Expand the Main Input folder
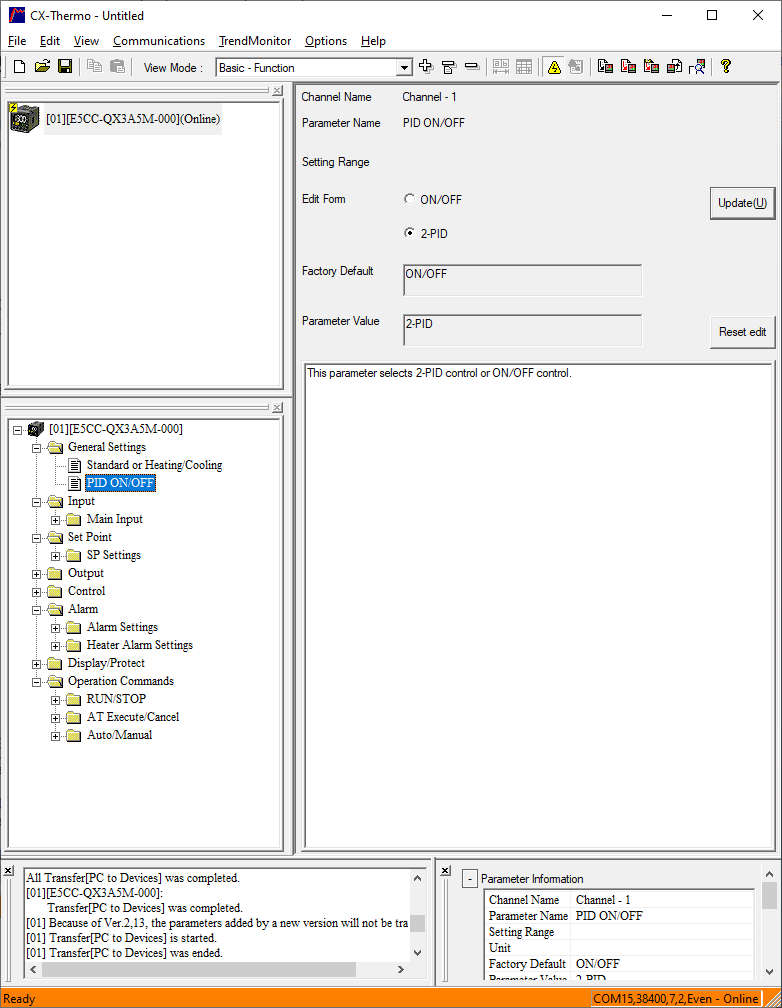 point(55,520)
